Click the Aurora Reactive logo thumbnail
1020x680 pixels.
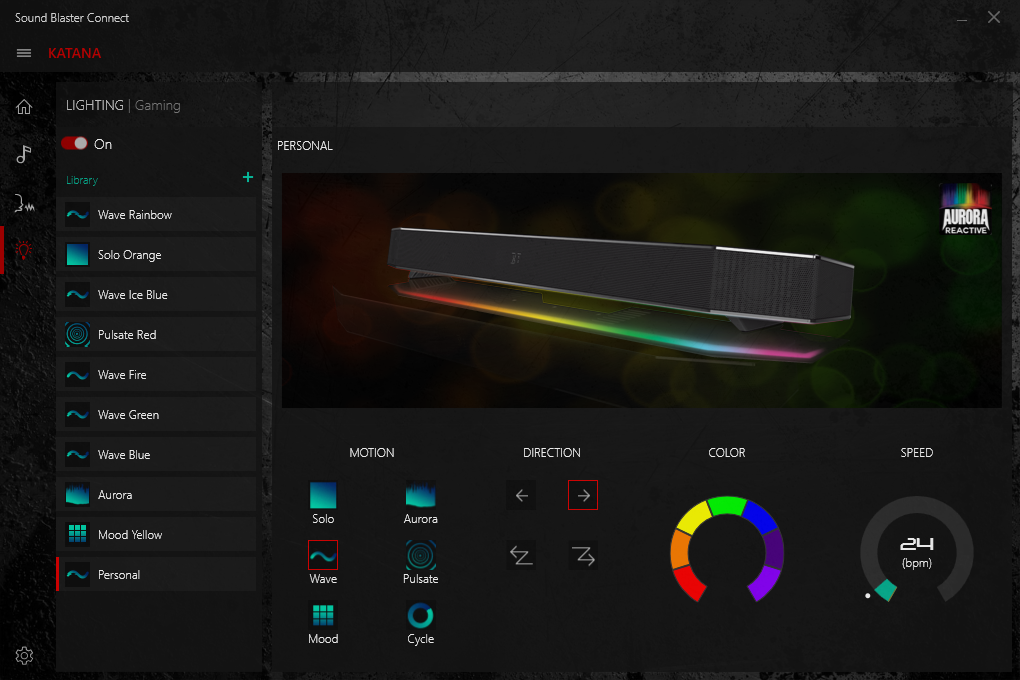(x=965, y=209)
